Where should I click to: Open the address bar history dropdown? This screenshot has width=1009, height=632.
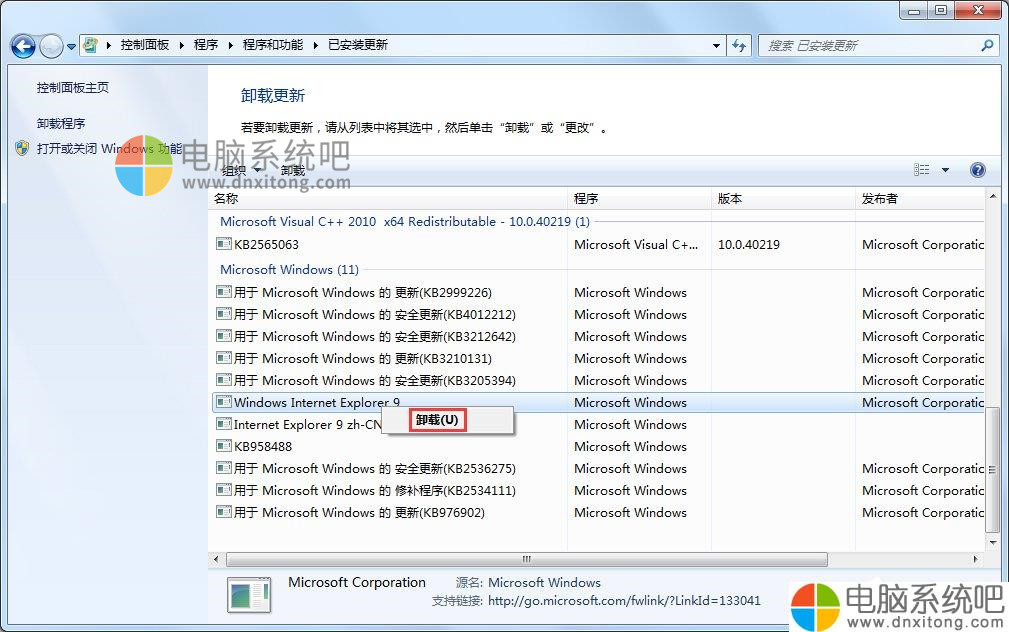coord(716,46)
